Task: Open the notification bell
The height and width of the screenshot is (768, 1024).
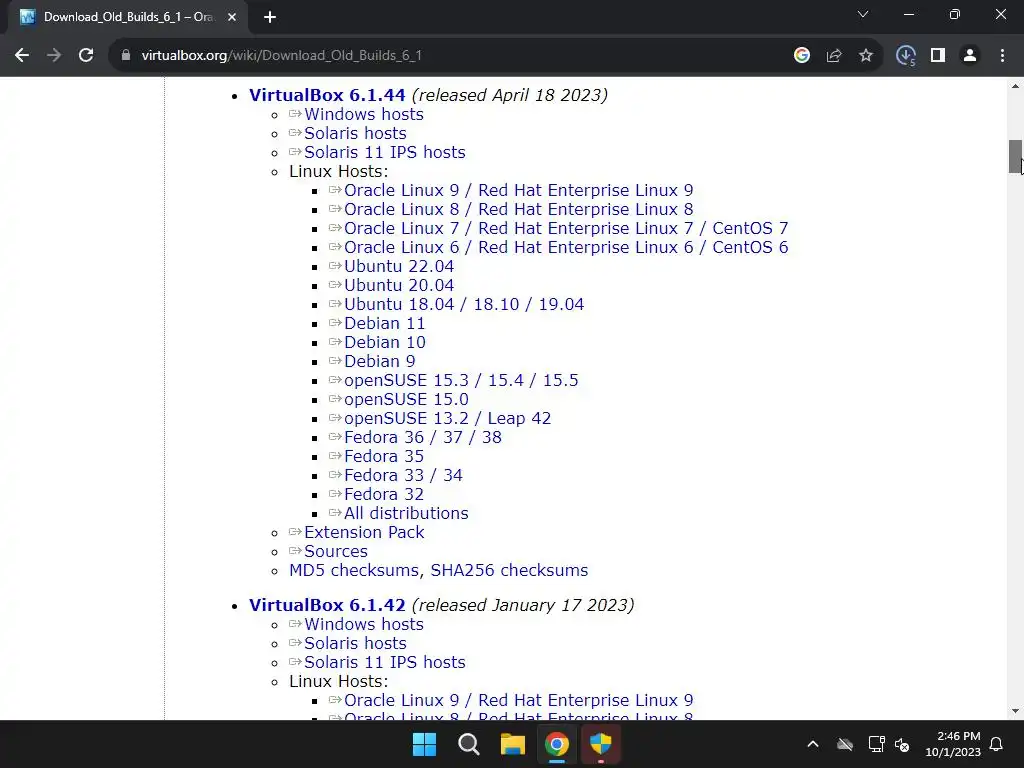Action: [997, 744]
